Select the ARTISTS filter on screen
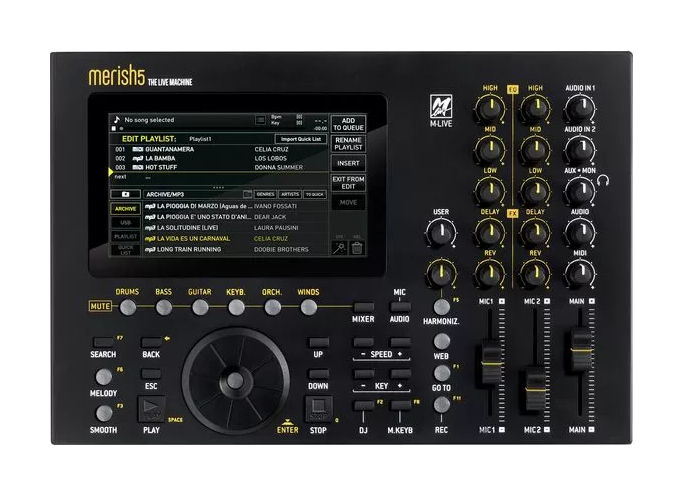 [x=290, y=194]
